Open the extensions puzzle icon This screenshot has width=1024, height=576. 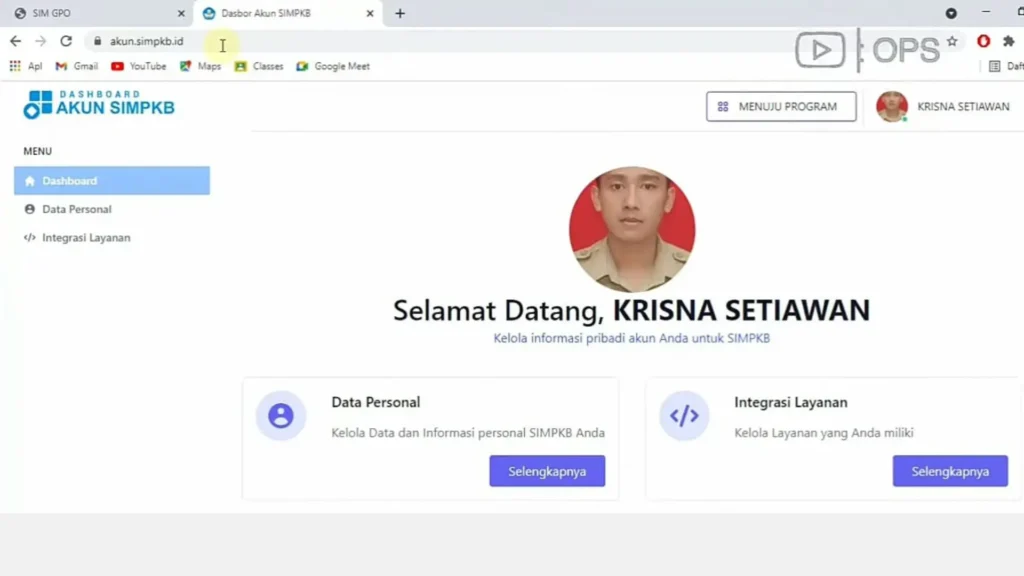(1008, 41)
